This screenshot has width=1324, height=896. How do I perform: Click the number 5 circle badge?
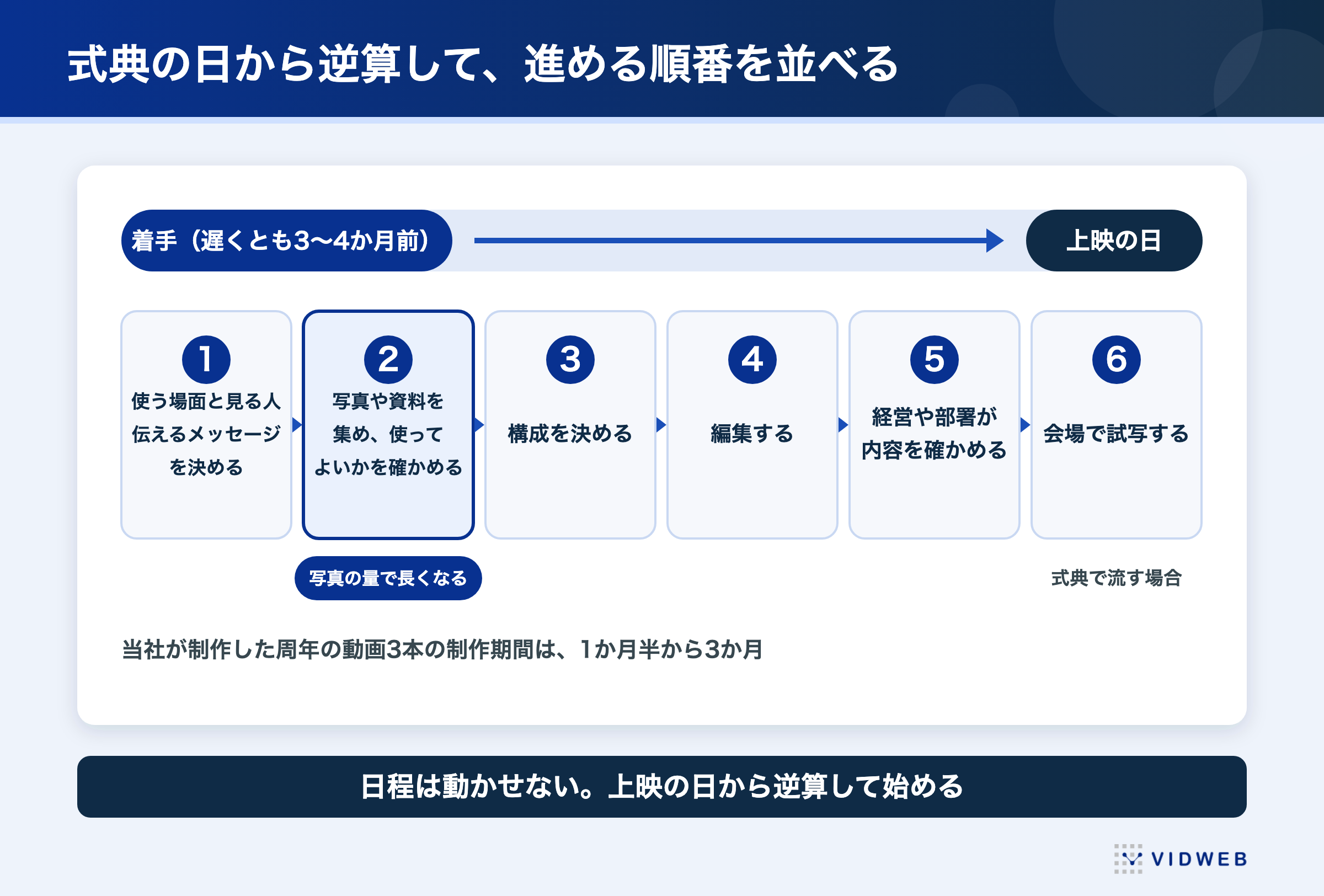tap(935, 359)
